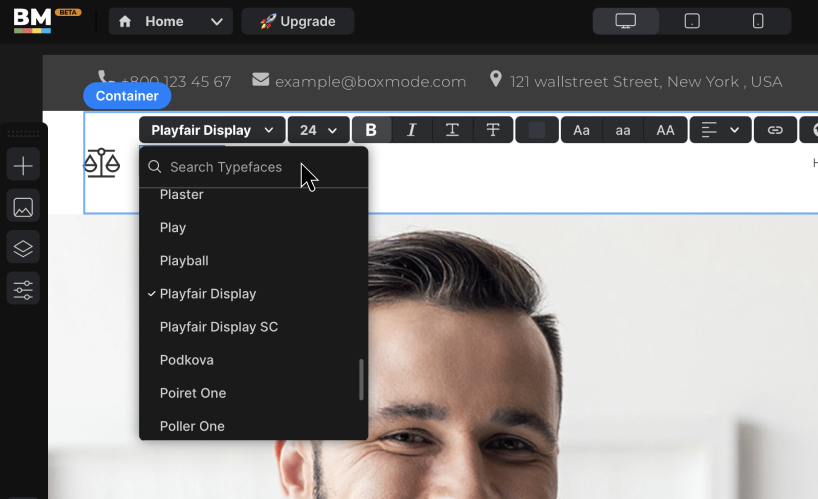Click the home icon in page selector

[125, 21]
